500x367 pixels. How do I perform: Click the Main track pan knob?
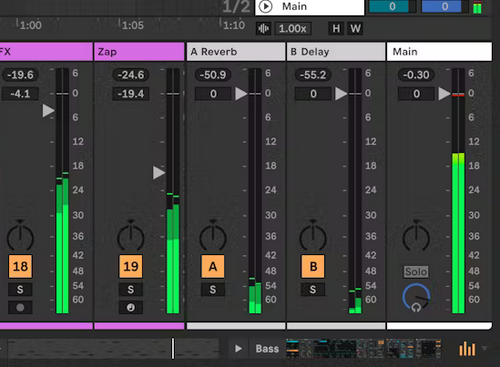(x=416, y=236)
